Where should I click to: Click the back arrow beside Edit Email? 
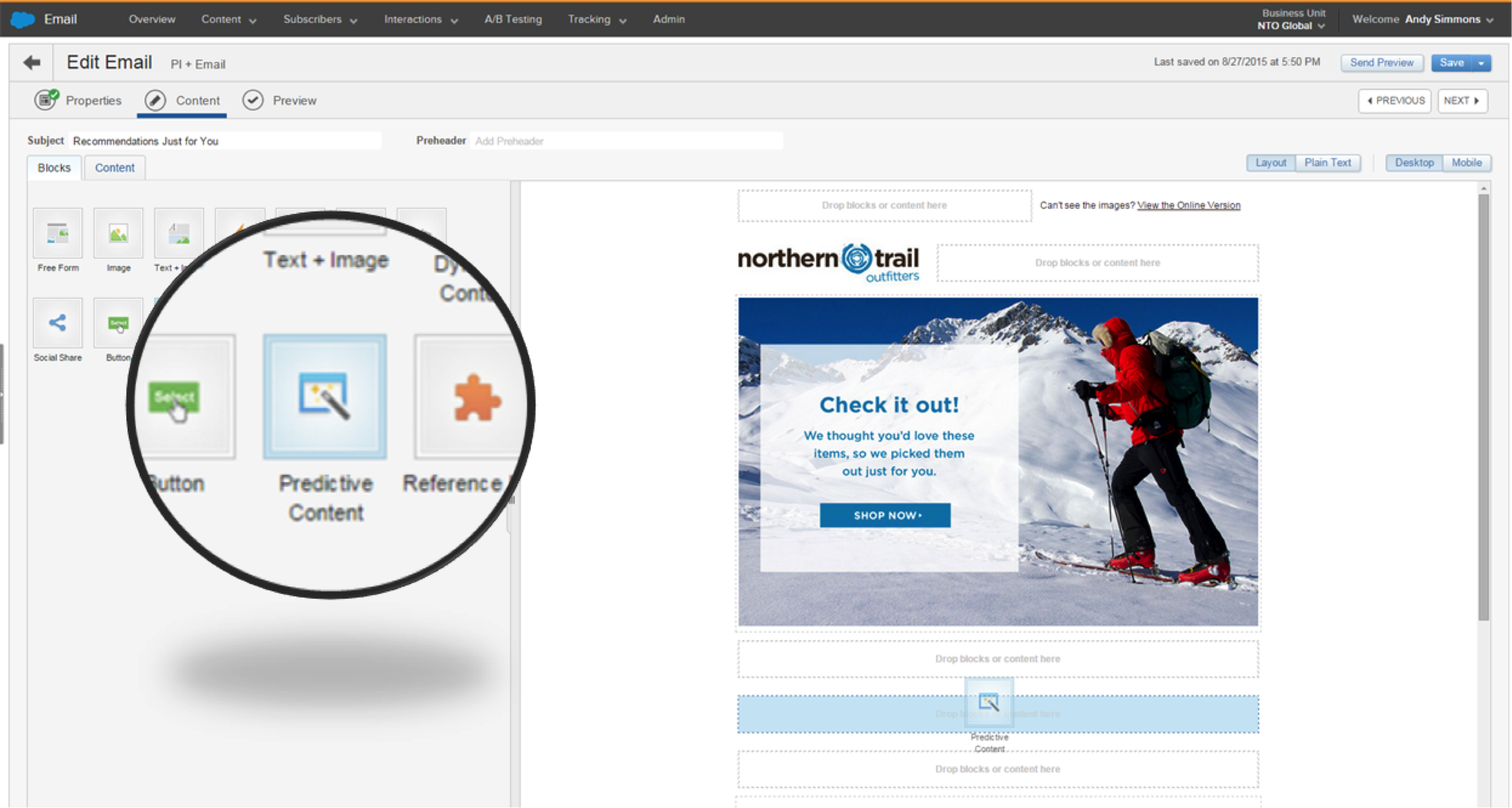coord(30,62)
